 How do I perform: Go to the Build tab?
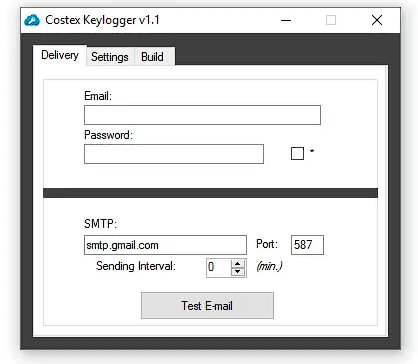(153, 57)
